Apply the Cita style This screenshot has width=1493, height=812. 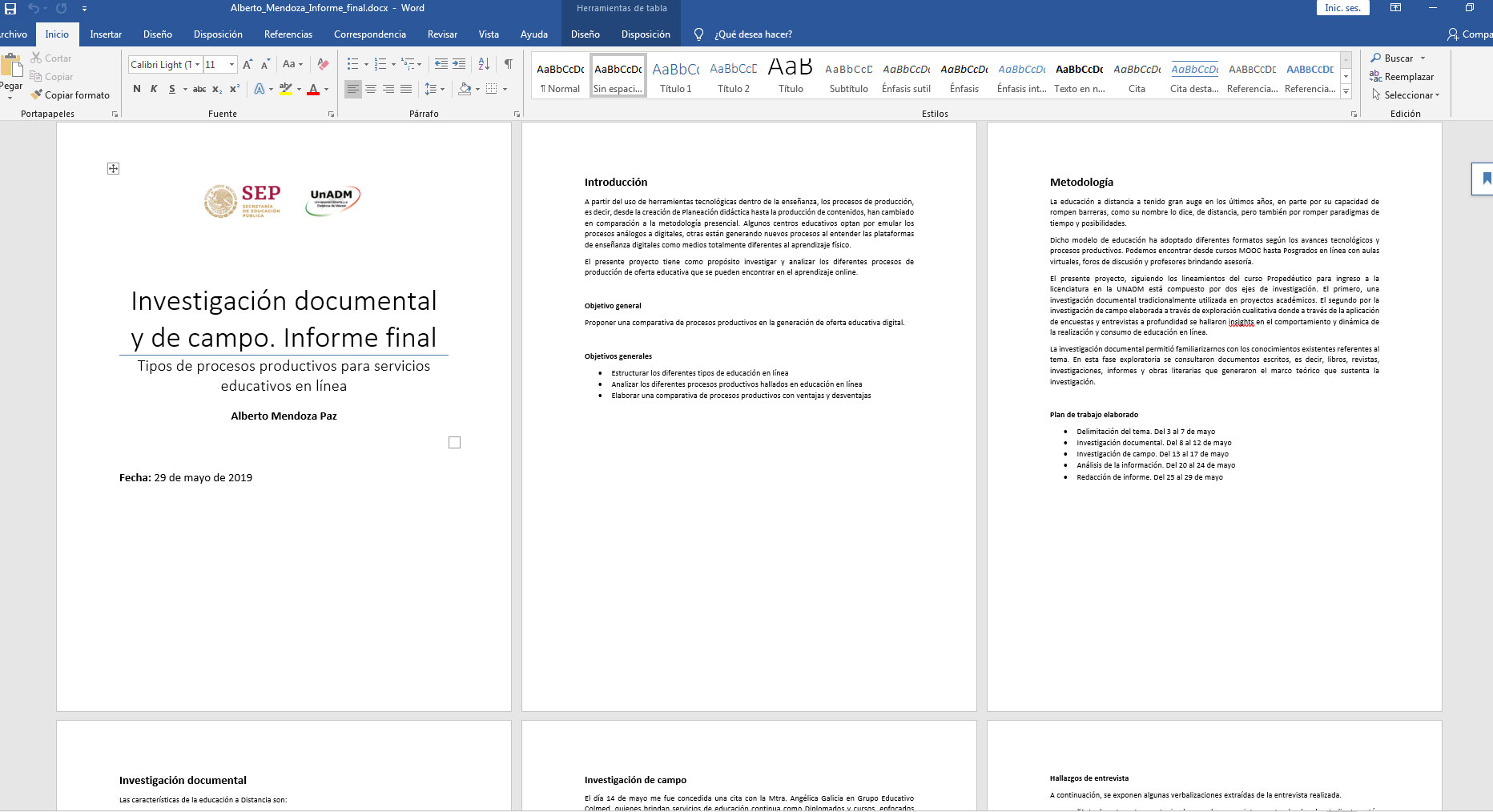1137,76
